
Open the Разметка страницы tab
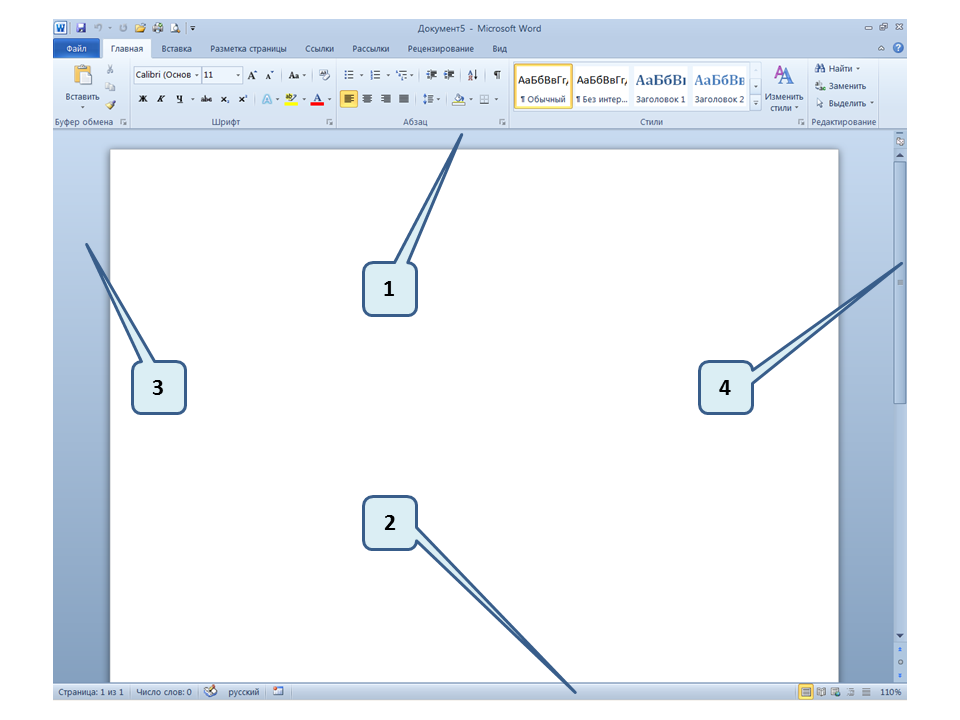tap(248, 48)
